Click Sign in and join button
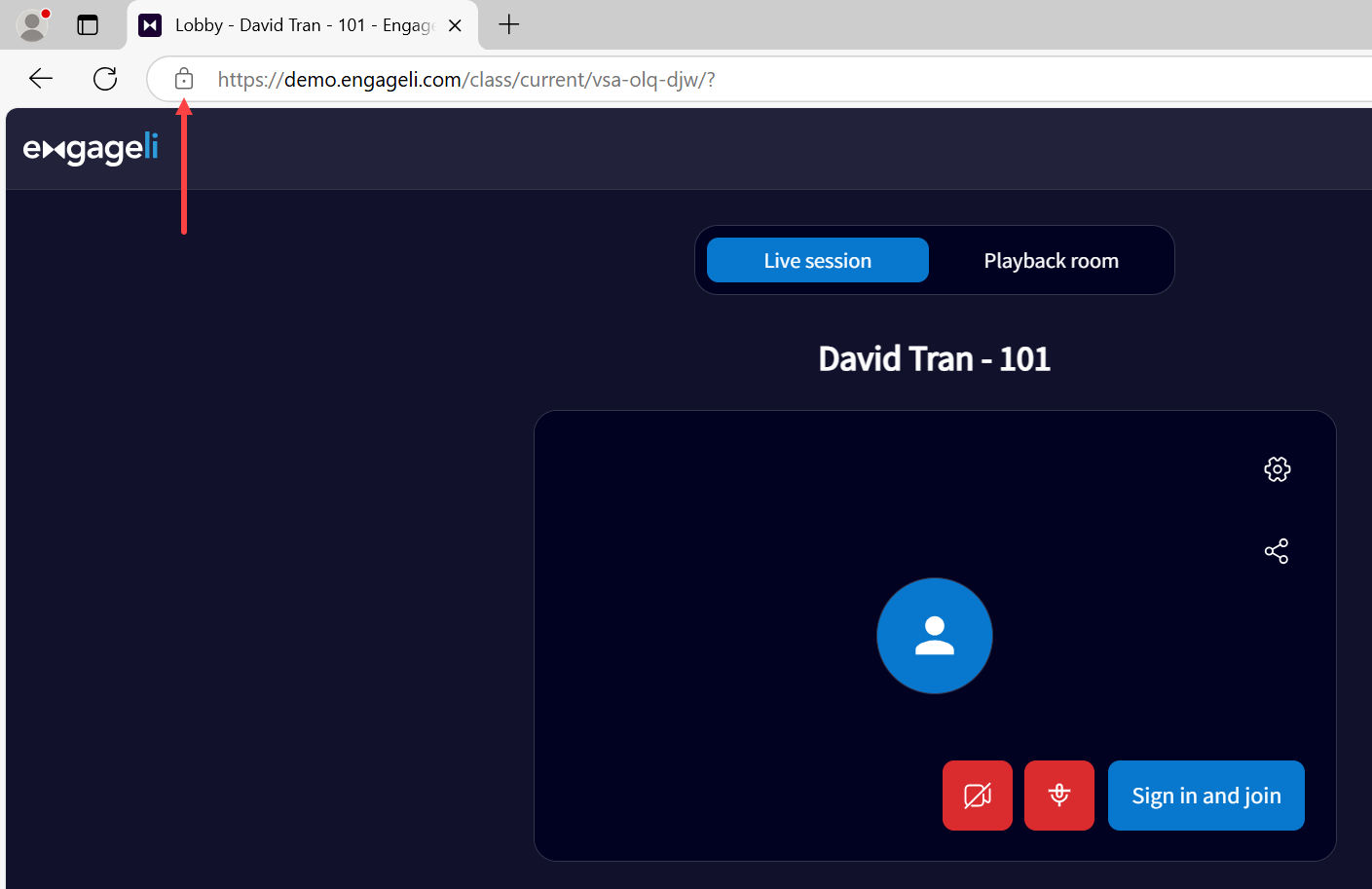This screenshot has width=1372, height=889. click(1206, 796)
